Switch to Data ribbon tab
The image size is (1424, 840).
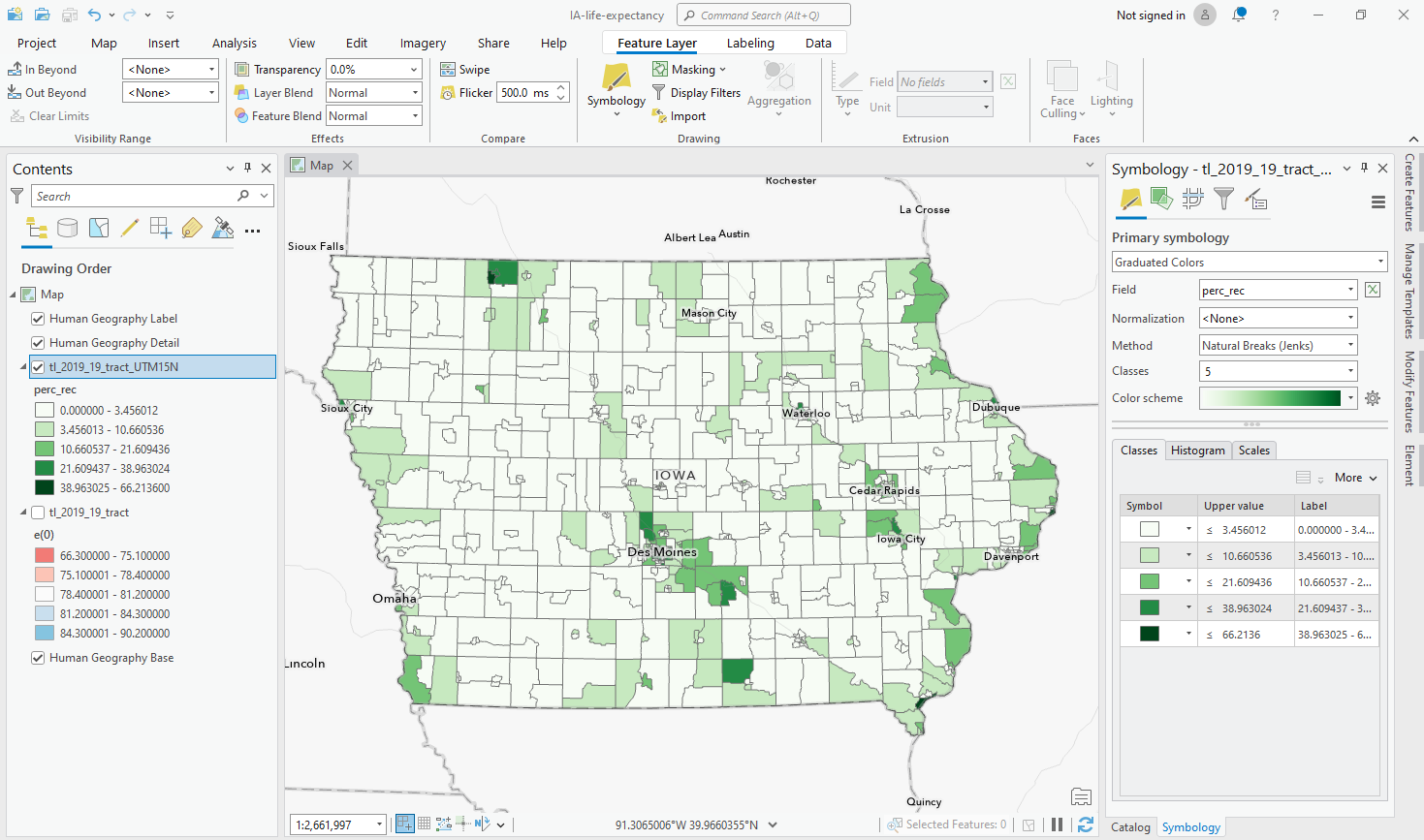[818, 43]
